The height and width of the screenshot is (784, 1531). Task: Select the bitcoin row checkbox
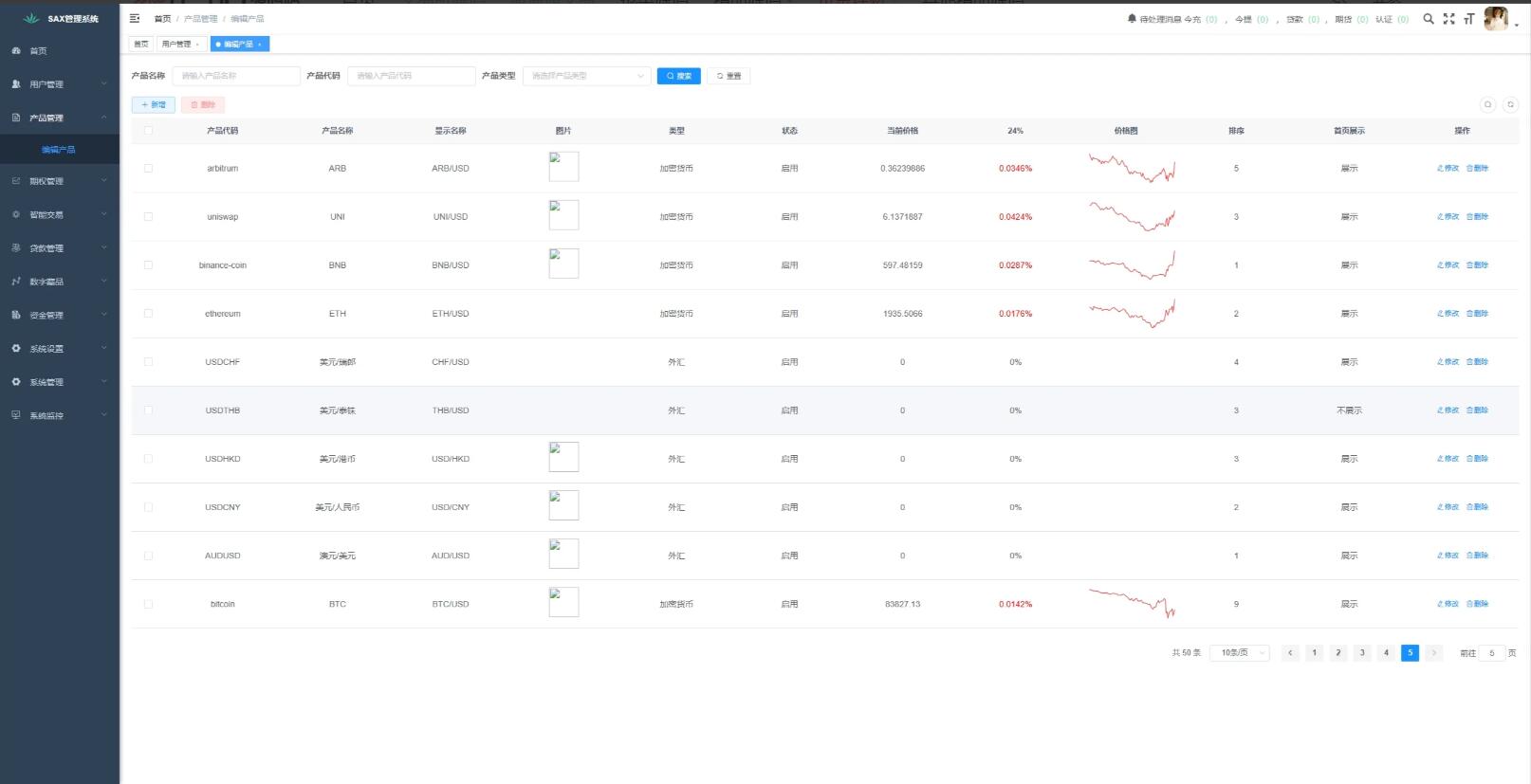(x=148, y=604)
